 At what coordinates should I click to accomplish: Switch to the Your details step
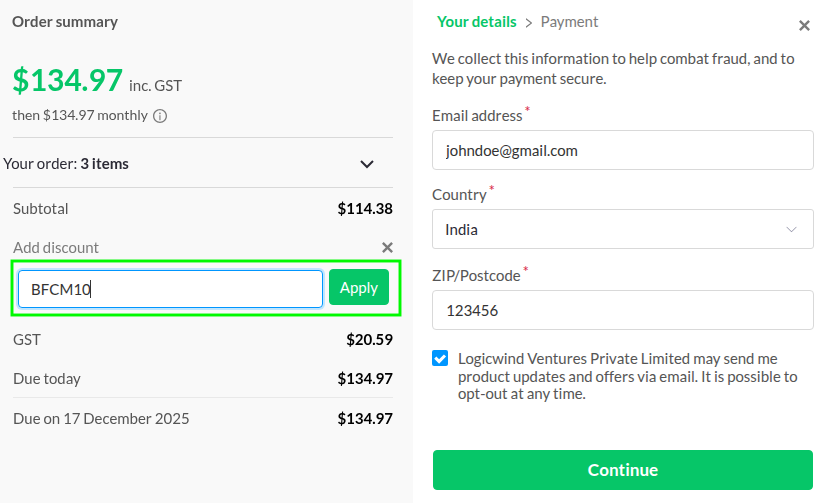[x=476, y=21]
